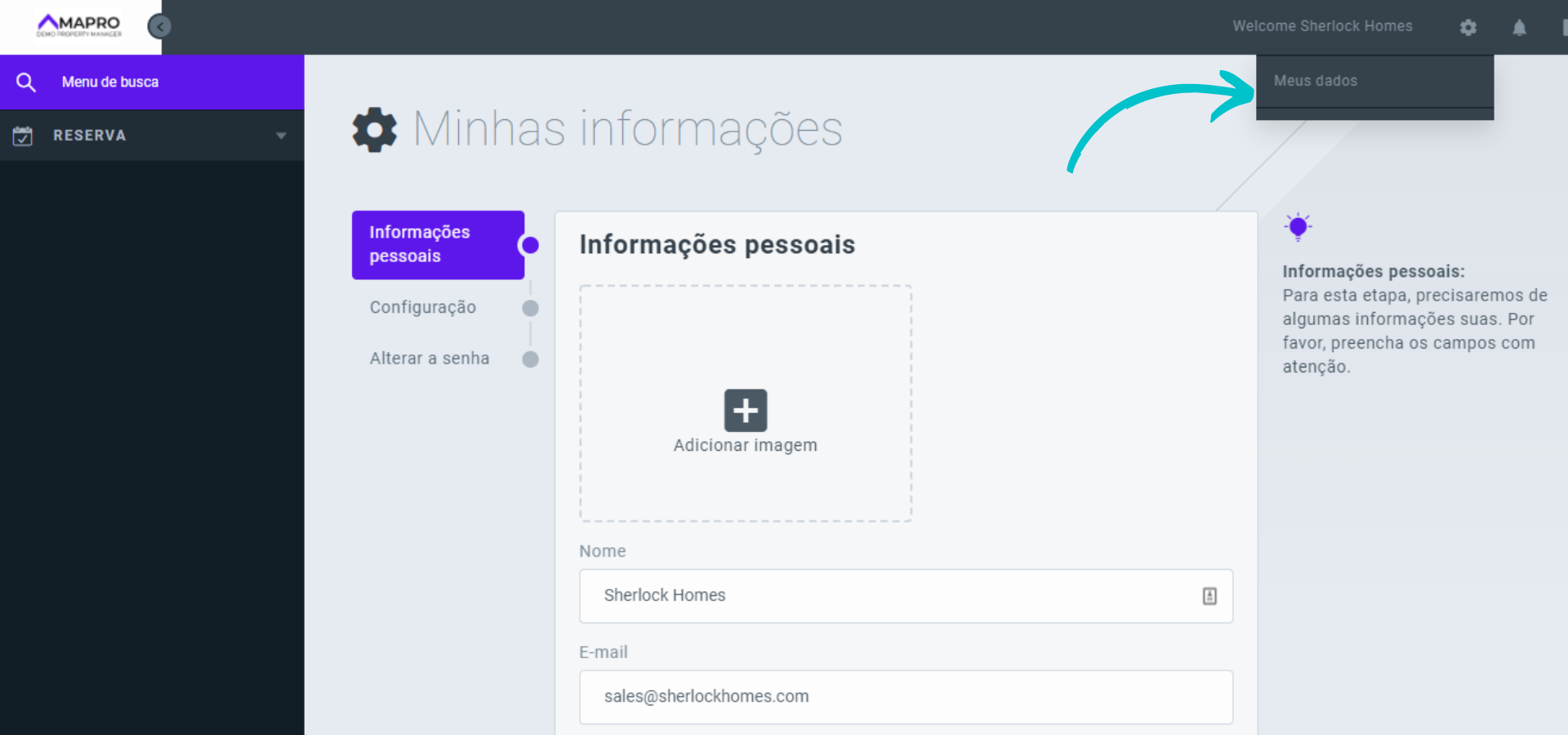
Task: Click the search icon beside Menu de busca
Action: 26,82
